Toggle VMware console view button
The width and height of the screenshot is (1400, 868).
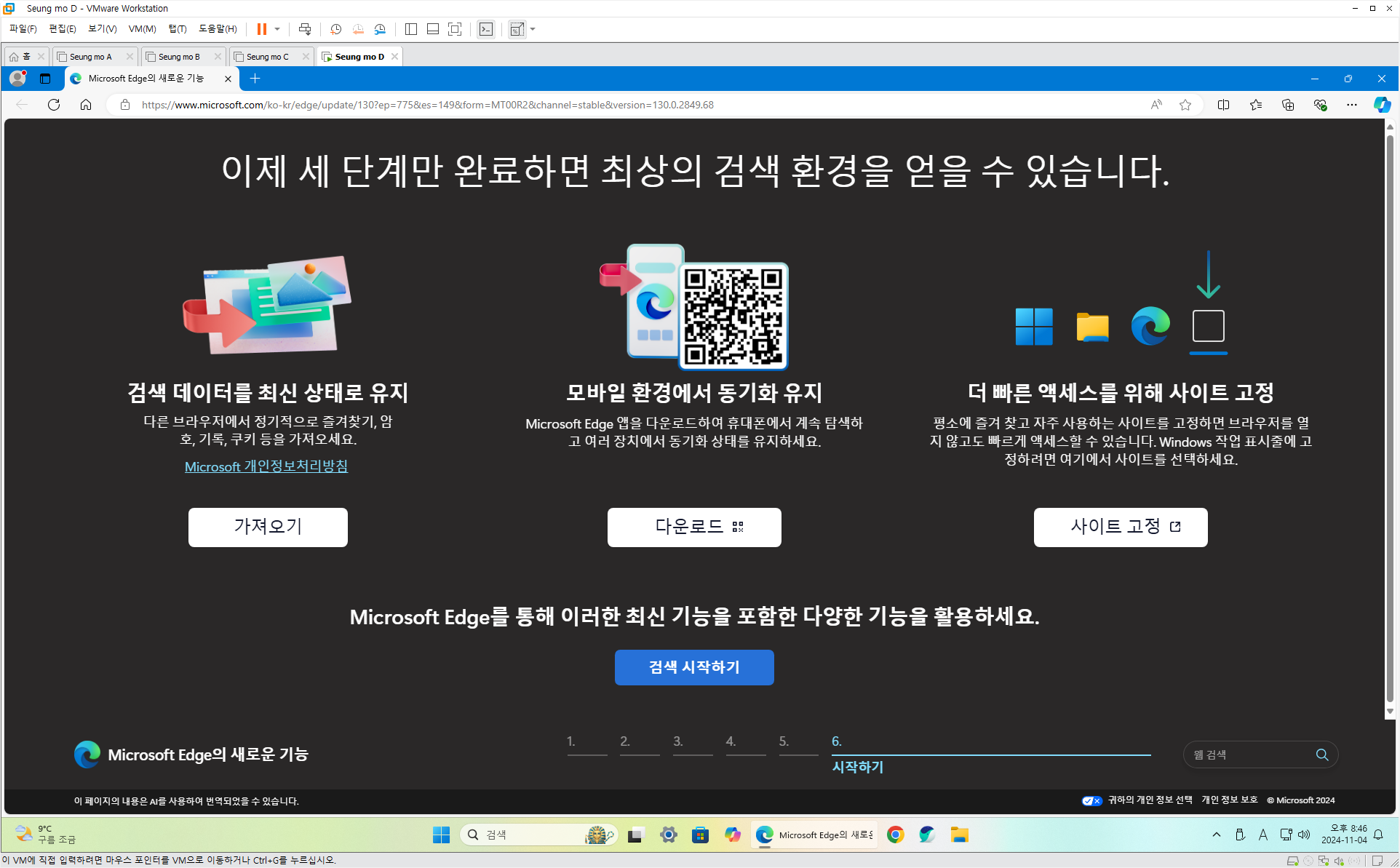click(486, 29)
